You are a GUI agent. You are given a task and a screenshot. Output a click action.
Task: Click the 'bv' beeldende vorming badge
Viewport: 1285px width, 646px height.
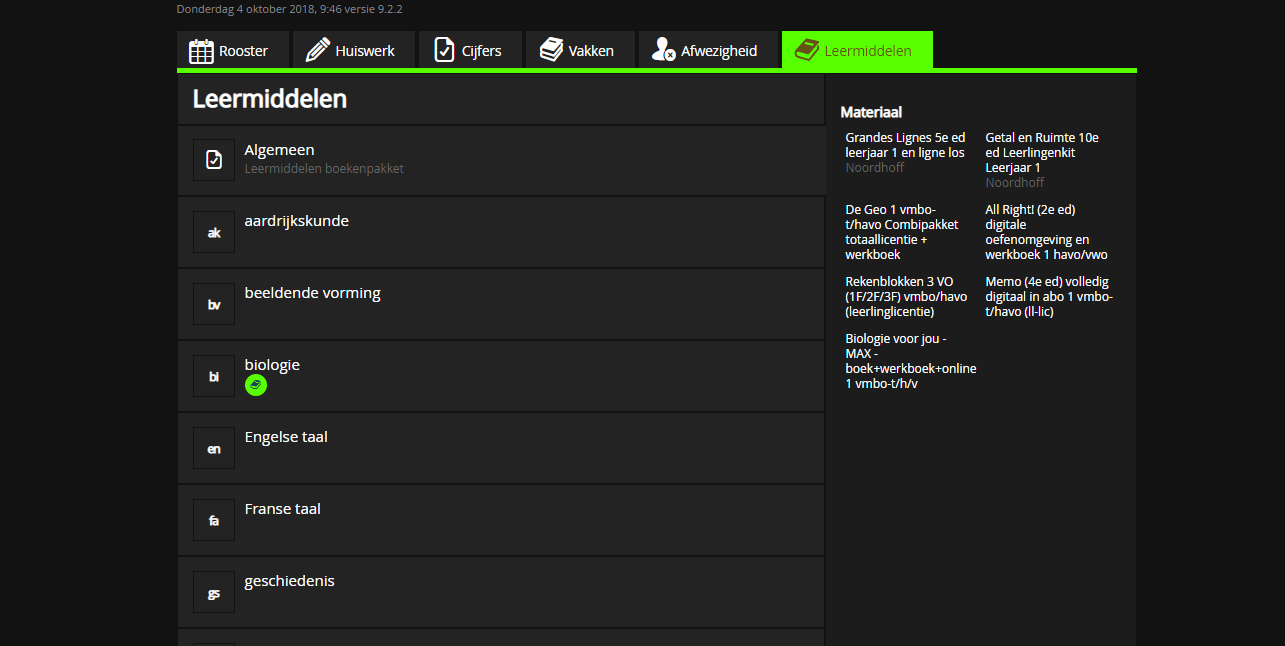(214, 304)
